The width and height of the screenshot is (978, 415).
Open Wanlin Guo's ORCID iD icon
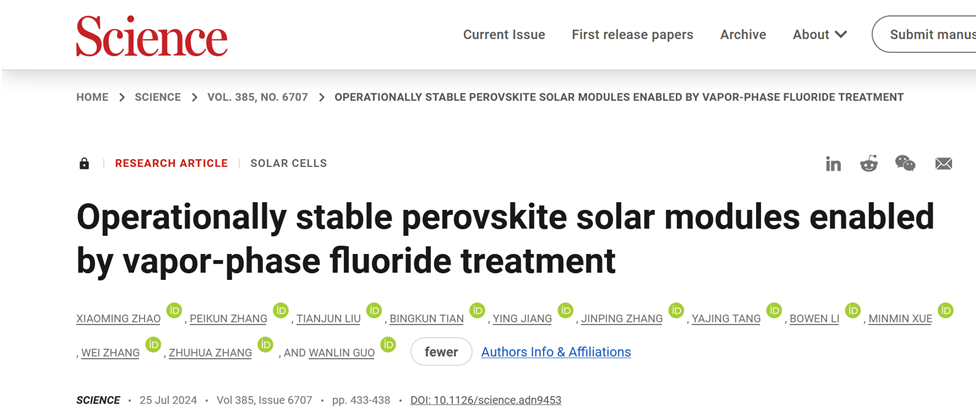point(389,344)
